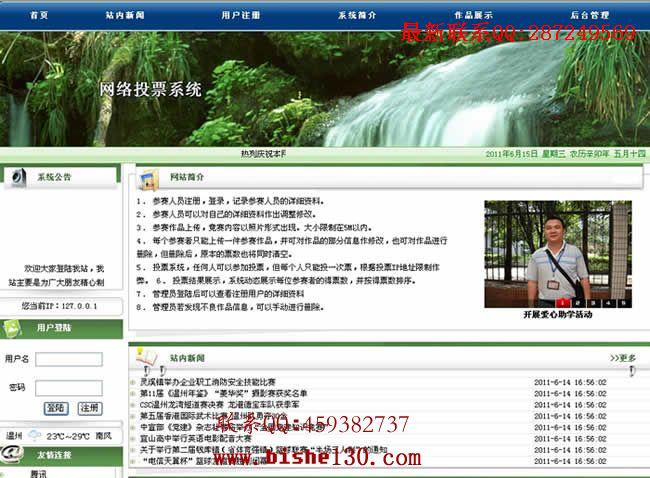
Task: Click the green icon beside 用户登陆
Action: click(12, 329)
